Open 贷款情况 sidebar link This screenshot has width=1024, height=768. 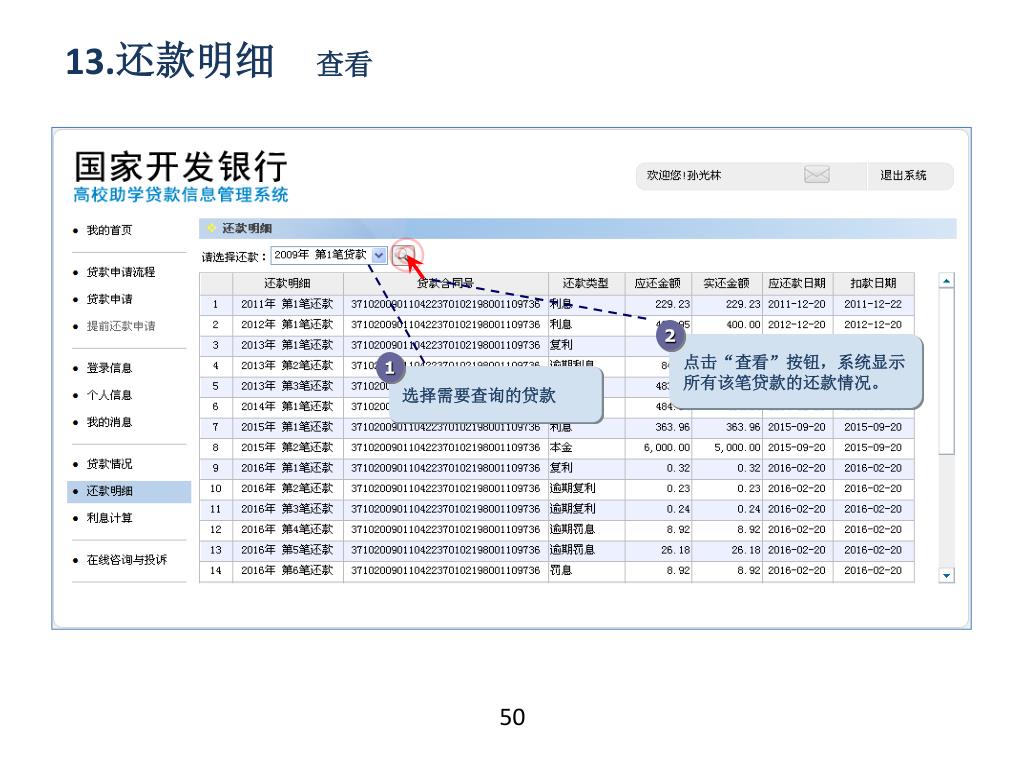pyautogui.click(x=109, y=464)
